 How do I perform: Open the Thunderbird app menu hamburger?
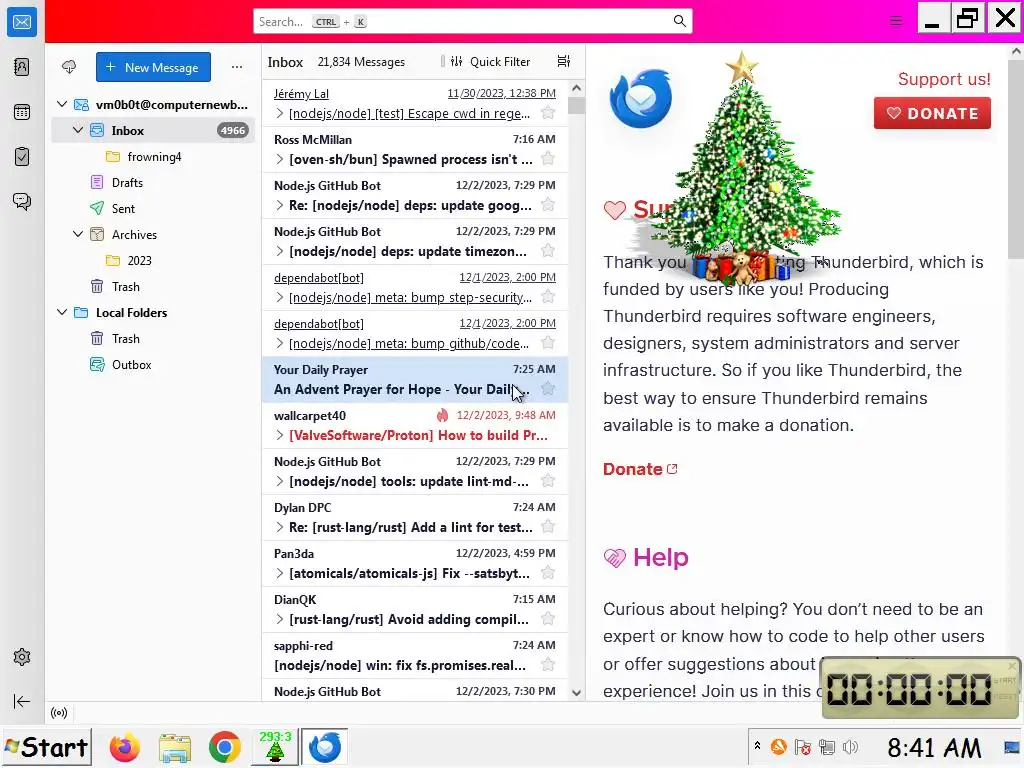895,21
